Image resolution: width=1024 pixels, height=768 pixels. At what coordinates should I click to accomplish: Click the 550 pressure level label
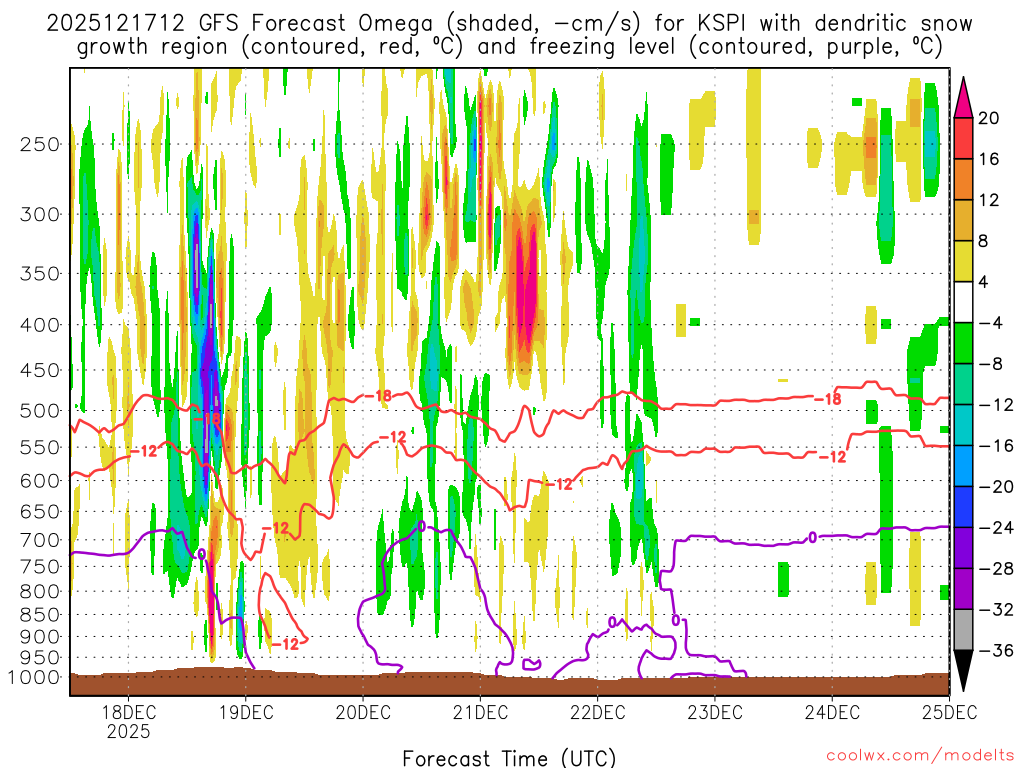tap(40, 447)
